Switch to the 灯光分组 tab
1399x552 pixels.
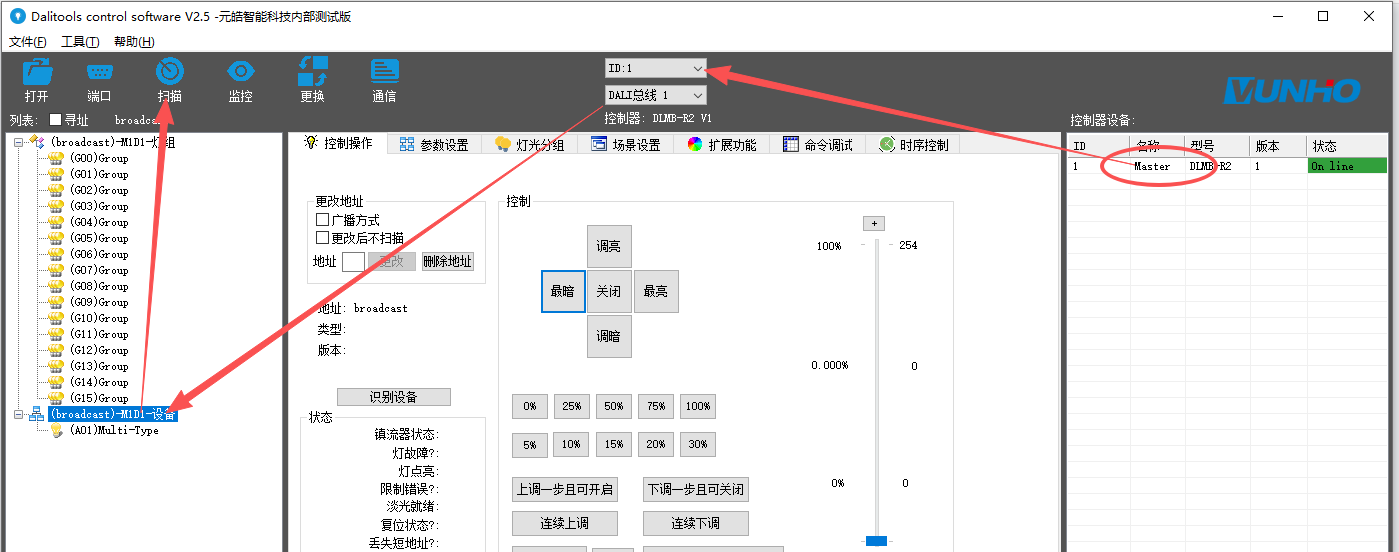click(x=530, y=145)
